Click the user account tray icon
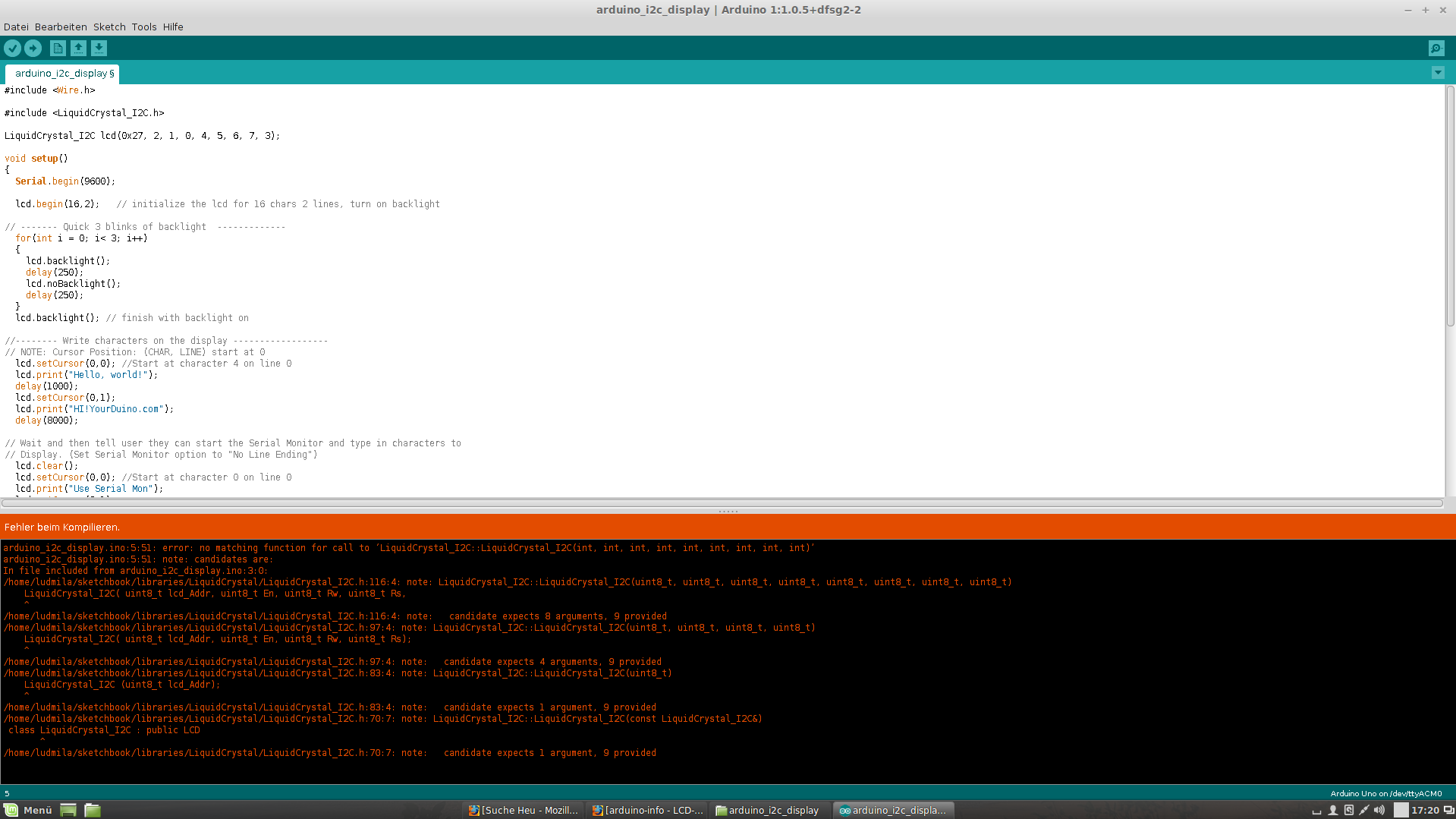 coord(1332,810)
